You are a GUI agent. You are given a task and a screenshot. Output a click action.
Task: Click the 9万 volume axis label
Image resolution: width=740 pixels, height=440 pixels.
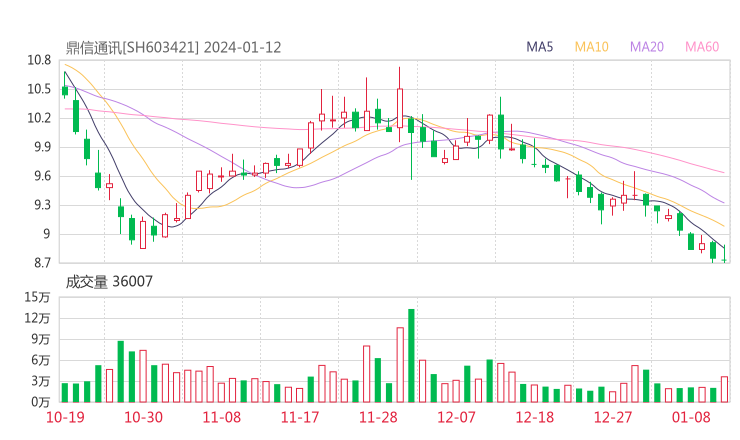pos(41,339)
